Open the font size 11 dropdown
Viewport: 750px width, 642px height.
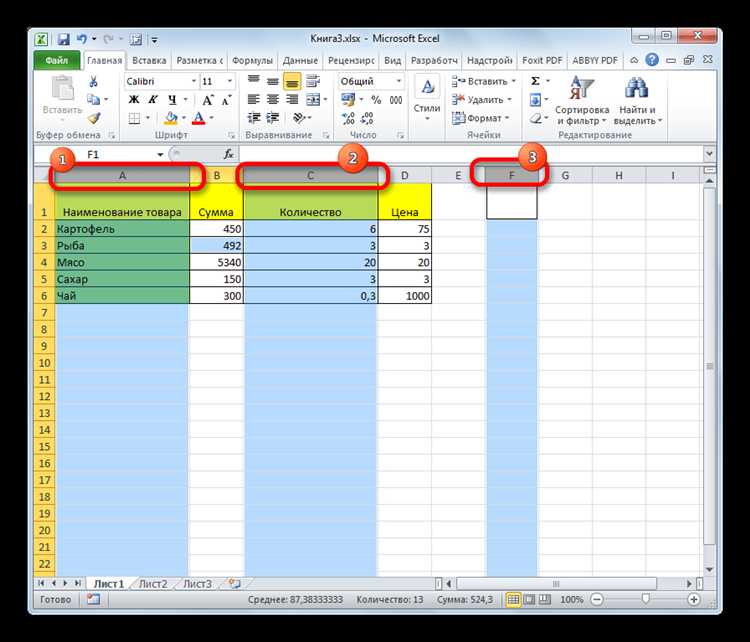pos(230,81)
